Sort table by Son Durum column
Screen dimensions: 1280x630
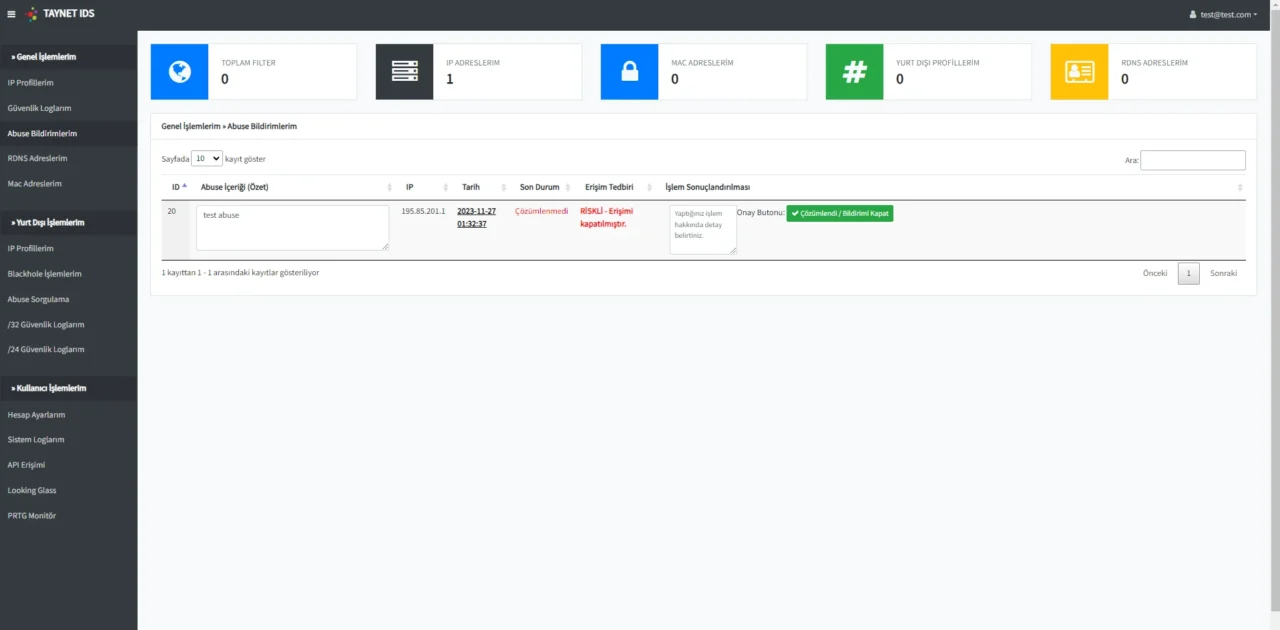[542, 187]
